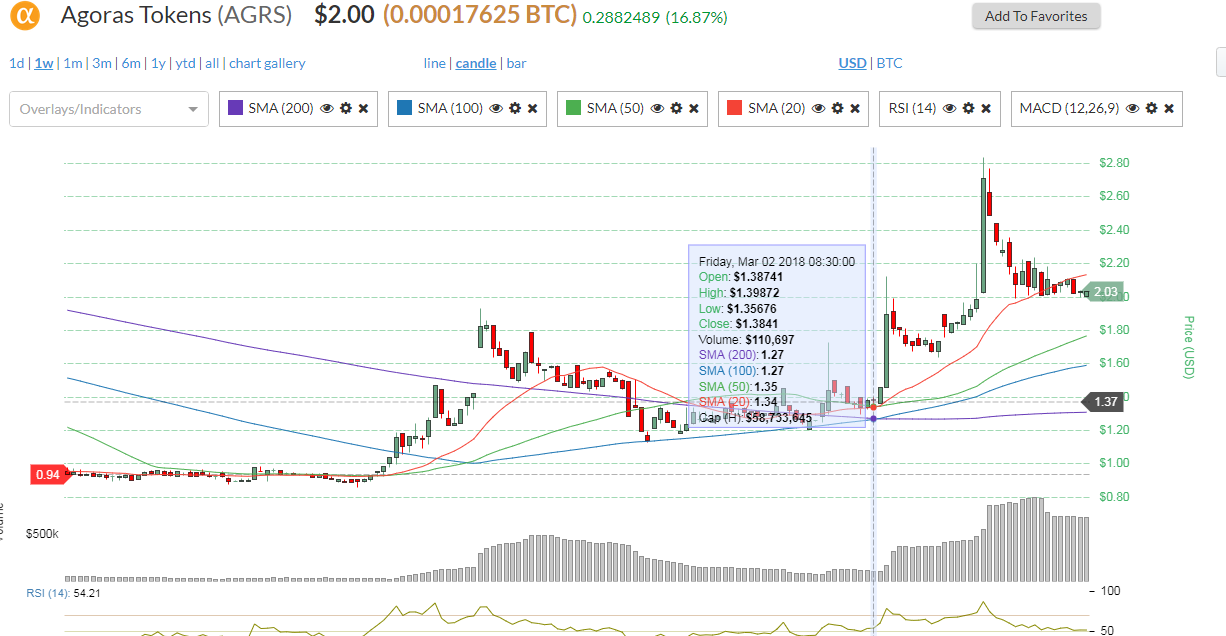Click the 16.87% price change text

point(697,18)
